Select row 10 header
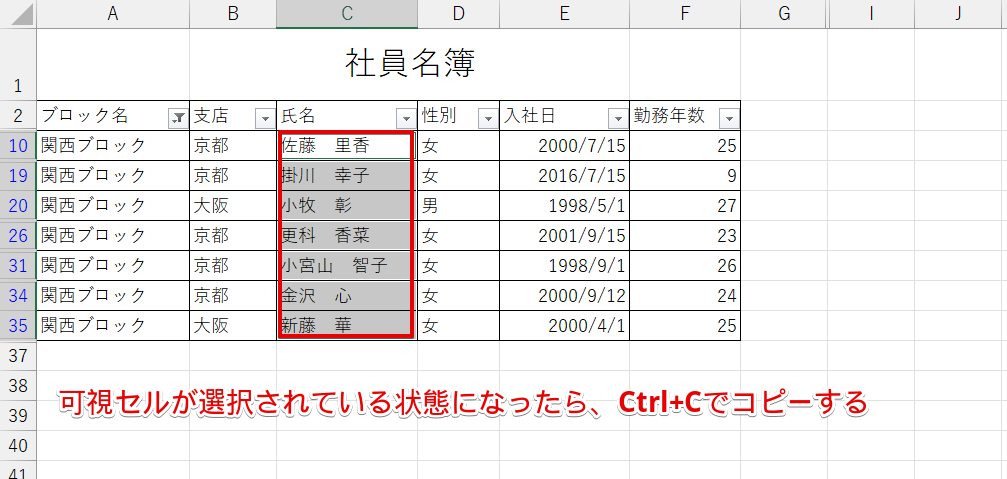The height and width of the screenshot is (479, 1007). click(x=18, y=146)
